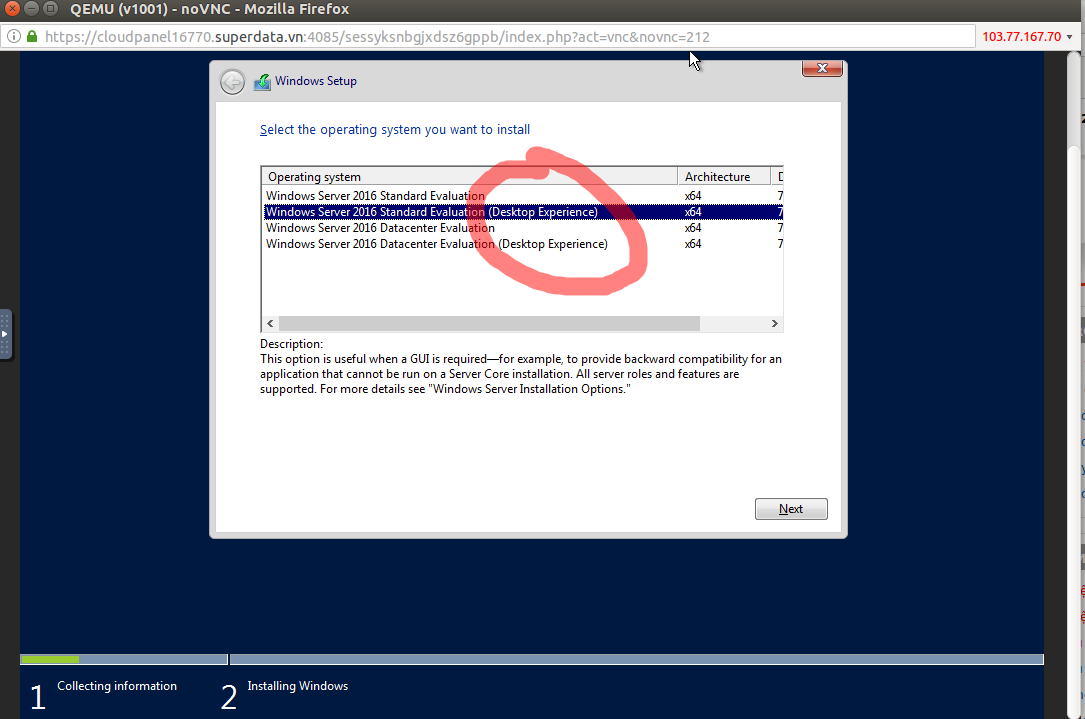Image resolution: width=1085 pixels, height=719 pixels.
Task: Expand the noVNC control bar handle
Action: click(5, 334)
